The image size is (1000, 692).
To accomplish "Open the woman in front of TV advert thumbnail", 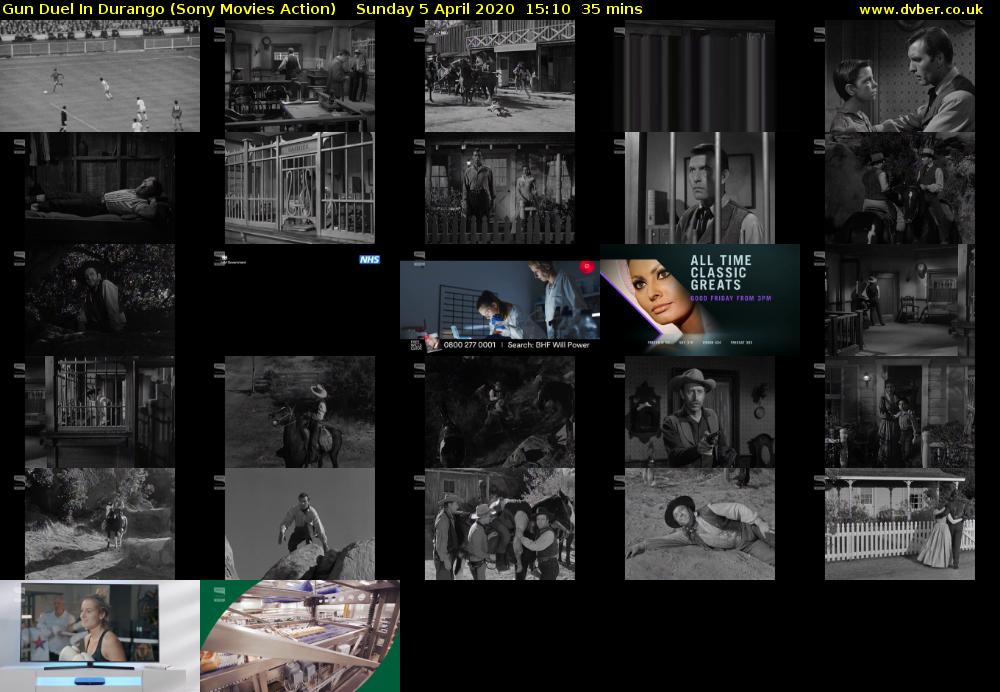I will point(99,636).
